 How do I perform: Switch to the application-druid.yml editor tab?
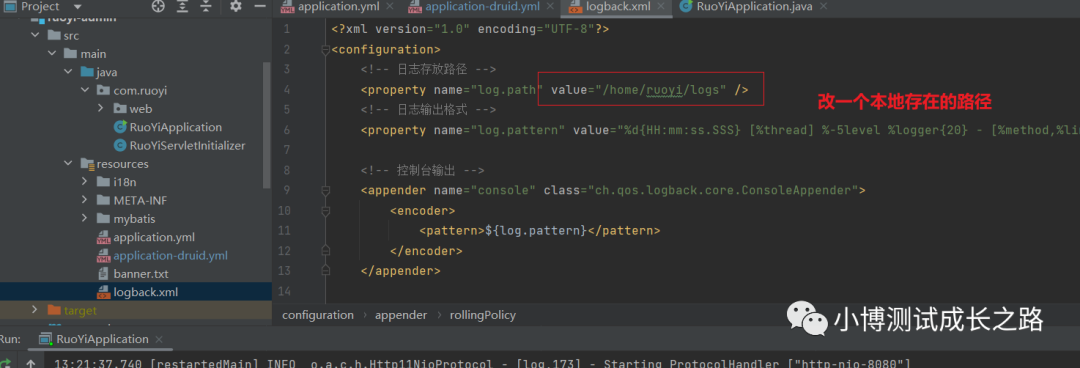(x=481, y=7)
